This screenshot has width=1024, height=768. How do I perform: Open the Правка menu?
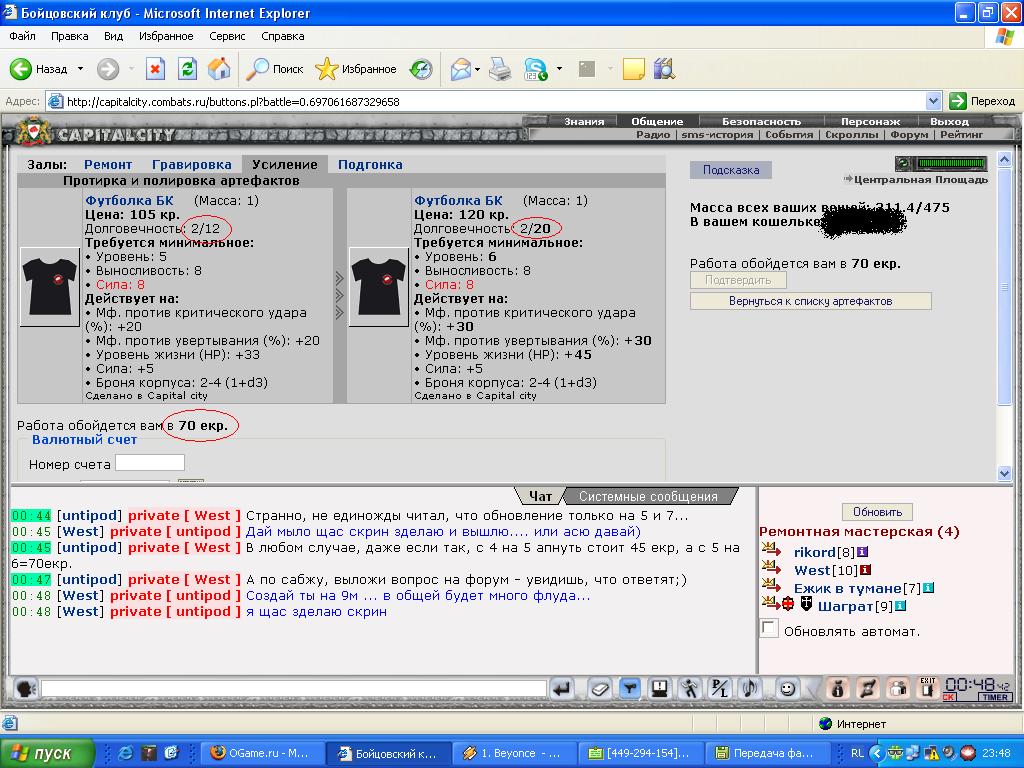pos(69,36)
